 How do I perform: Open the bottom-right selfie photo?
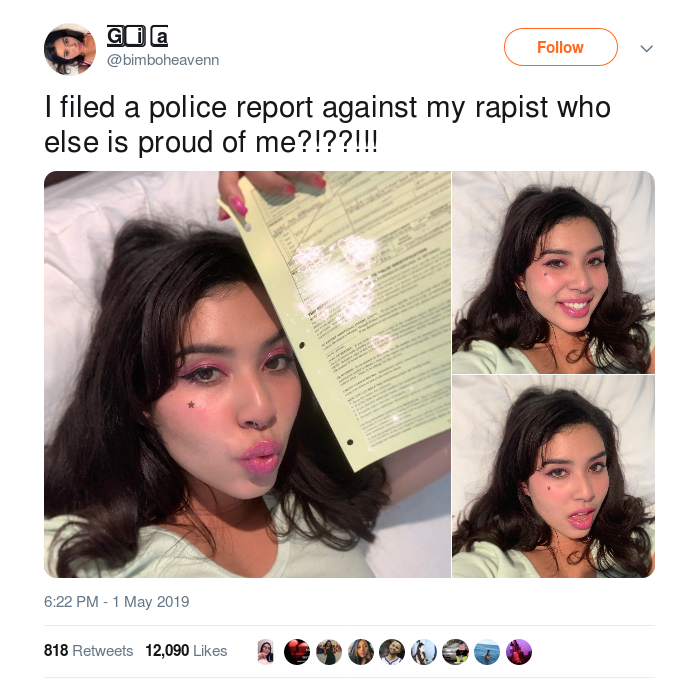[553, 476]
